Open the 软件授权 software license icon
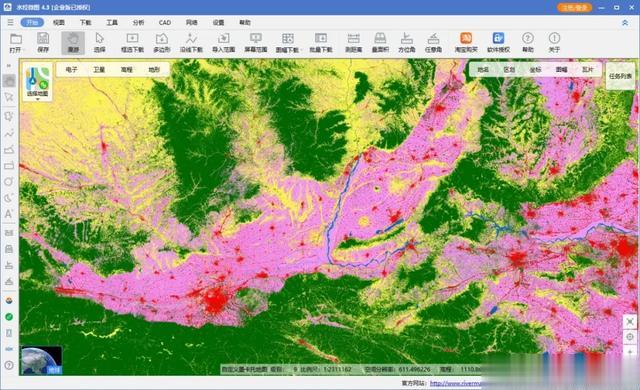The width and height of the screenshot is (640, 390). tap(498, 43)
